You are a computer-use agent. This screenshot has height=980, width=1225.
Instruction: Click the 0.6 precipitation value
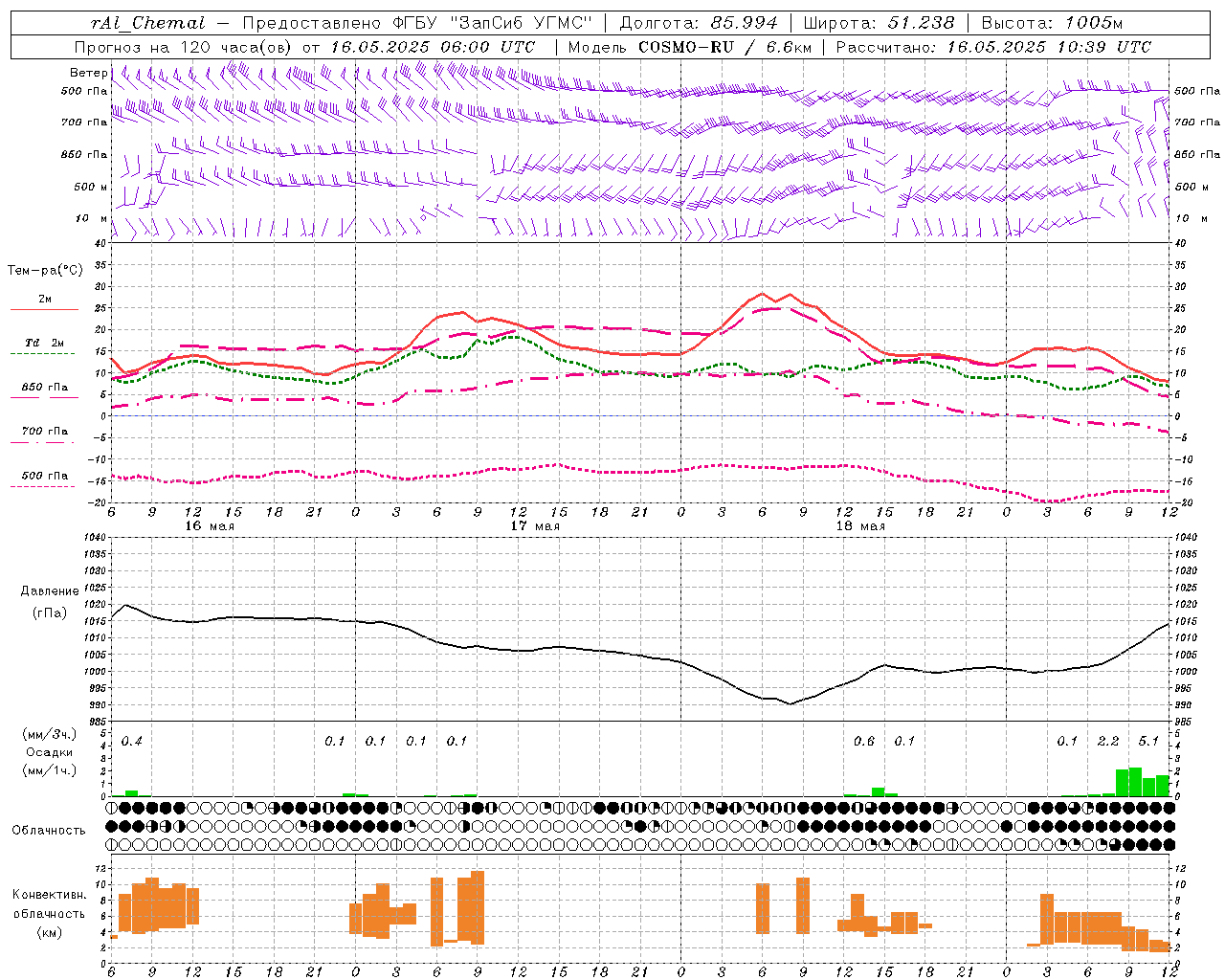click(x=863, y=742)
